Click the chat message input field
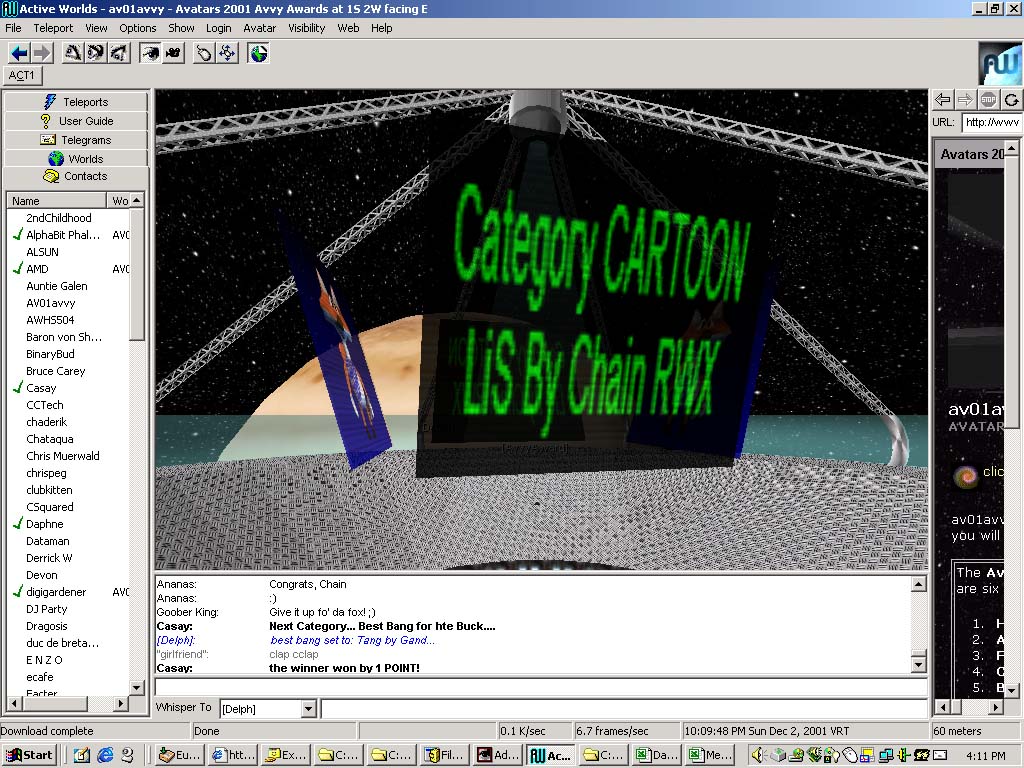The image size is (1024, 768). tap(540, 687)
